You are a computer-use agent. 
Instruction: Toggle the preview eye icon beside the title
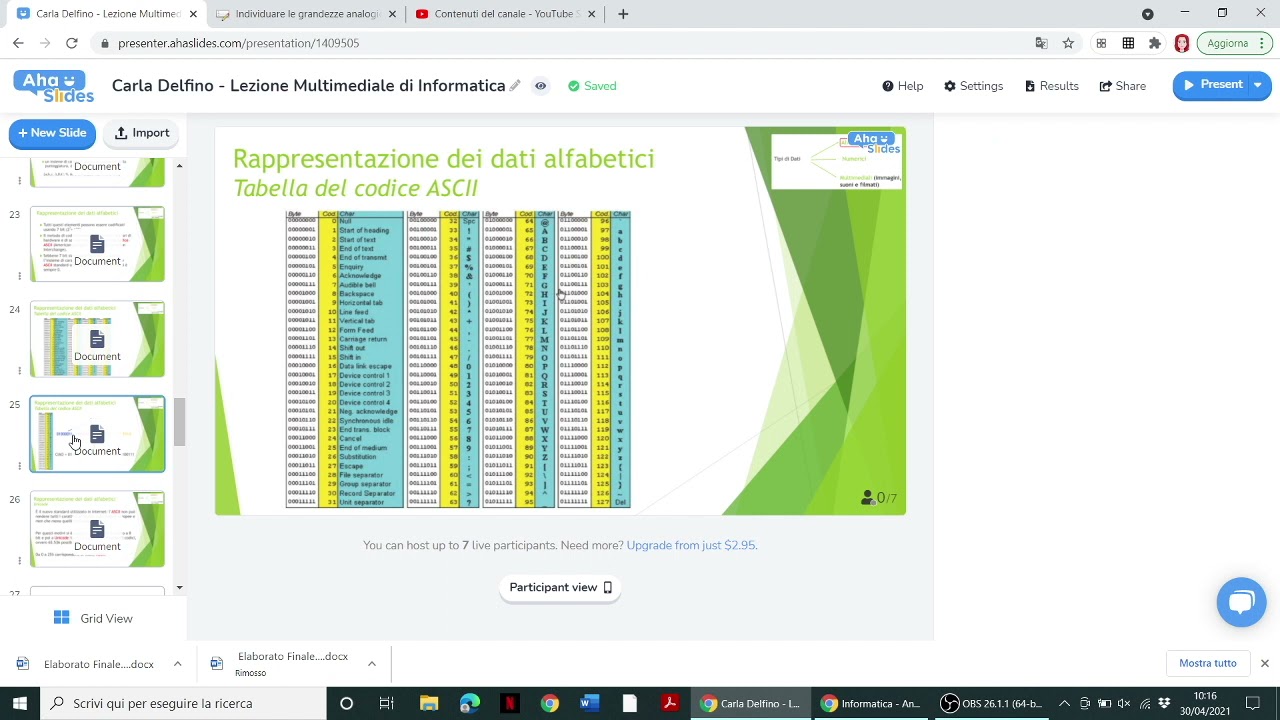point(541,86)
